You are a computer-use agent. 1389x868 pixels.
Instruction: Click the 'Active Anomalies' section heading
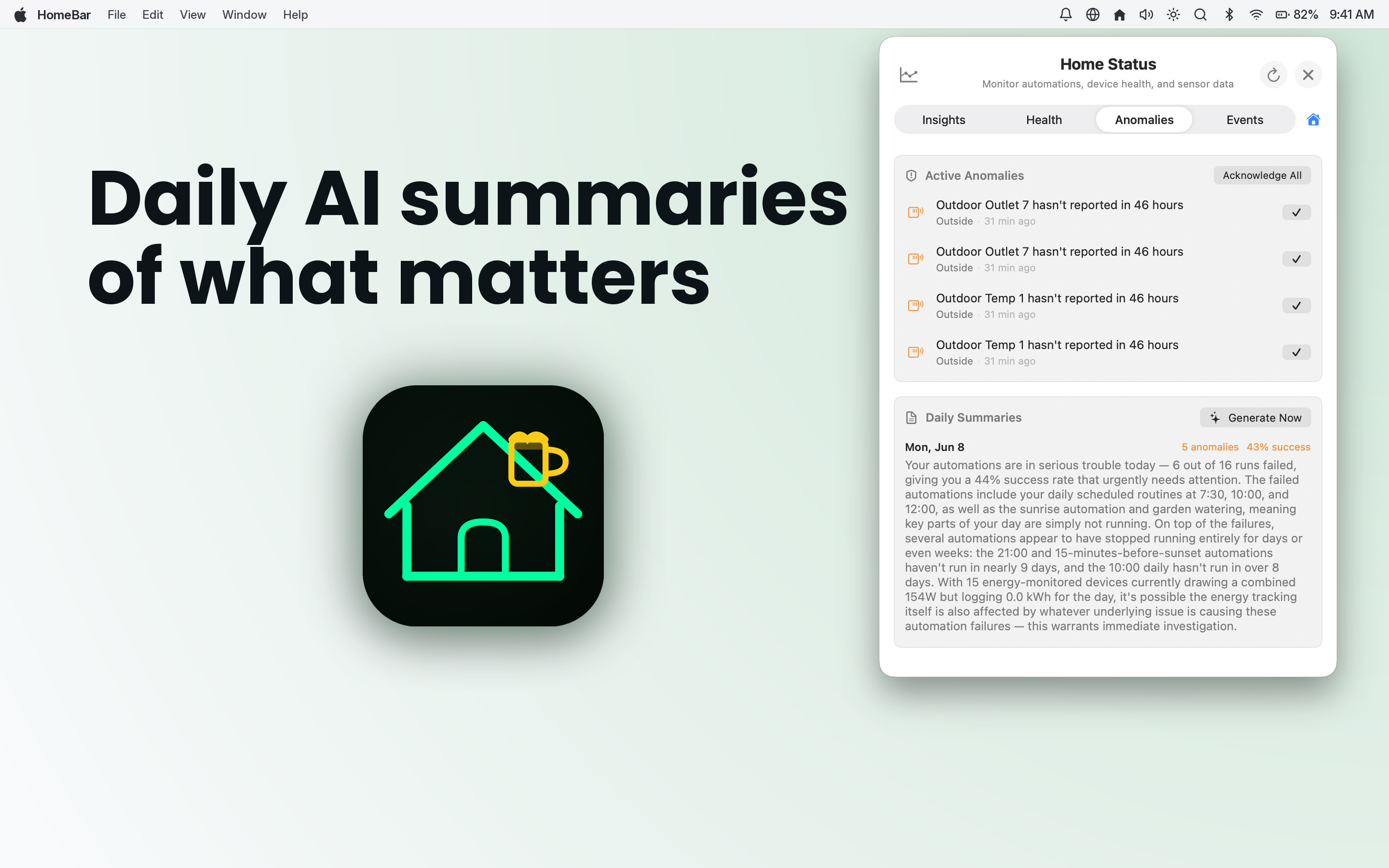click(974, 176)
